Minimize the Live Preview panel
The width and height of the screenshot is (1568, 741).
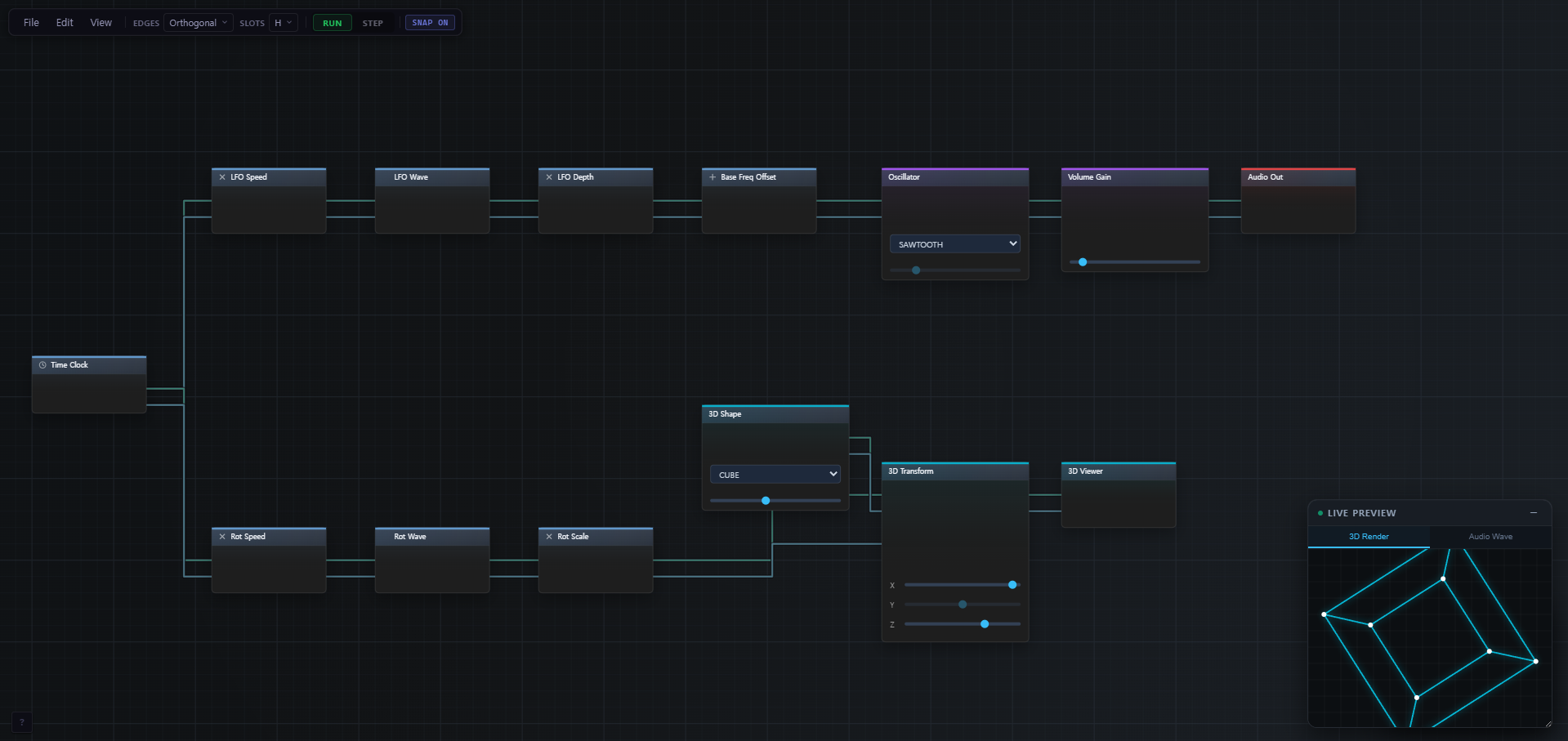pyautogui.click(x=1534, y=513)
